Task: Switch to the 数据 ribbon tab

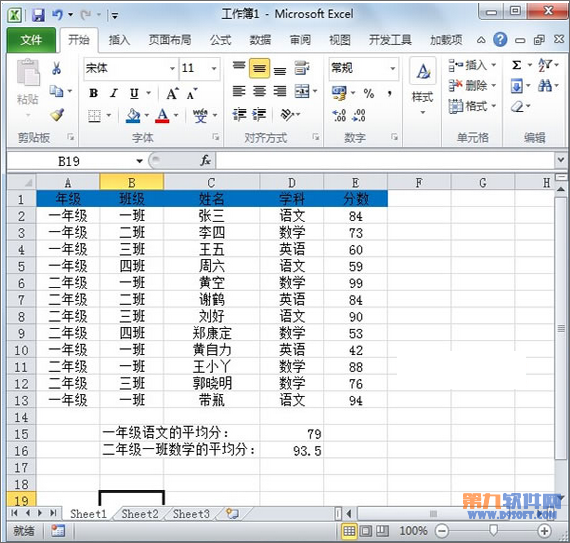Action: click(260, 40)
